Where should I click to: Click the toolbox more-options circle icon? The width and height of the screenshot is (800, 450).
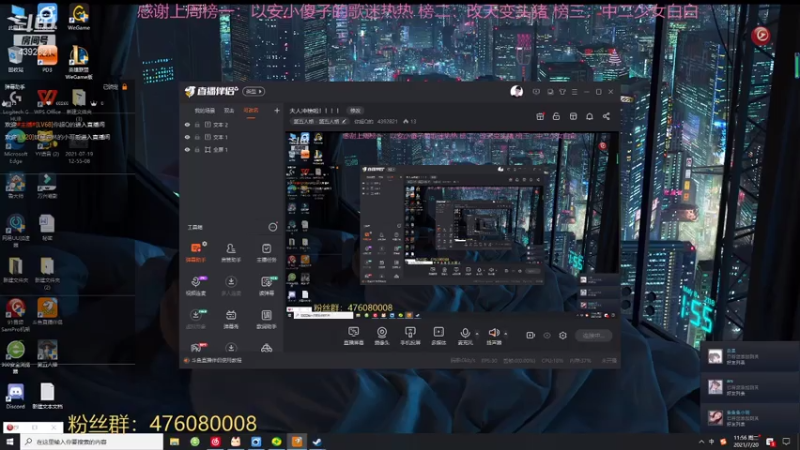(x=273, y=227)
